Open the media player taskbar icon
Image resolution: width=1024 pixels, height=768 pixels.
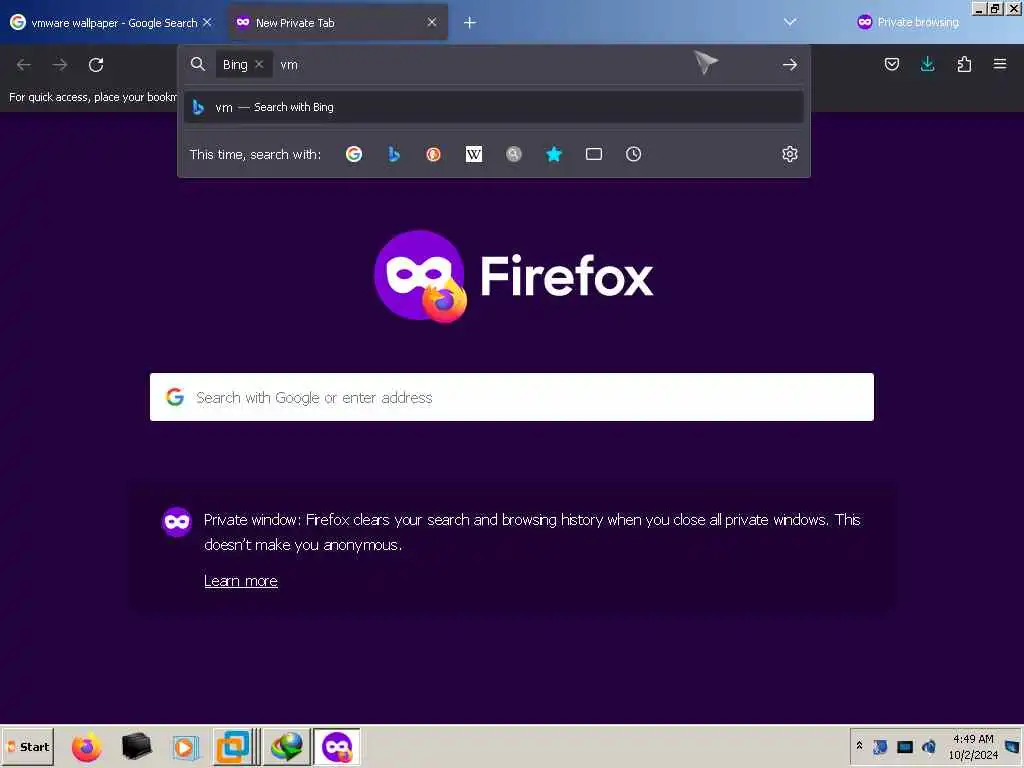(x=184, y=746)
